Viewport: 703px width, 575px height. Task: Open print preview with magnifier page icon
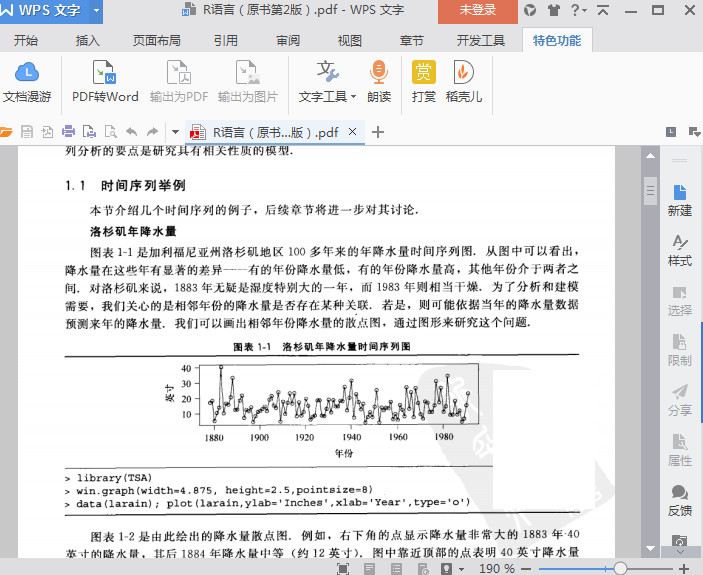tap(110, 132)
